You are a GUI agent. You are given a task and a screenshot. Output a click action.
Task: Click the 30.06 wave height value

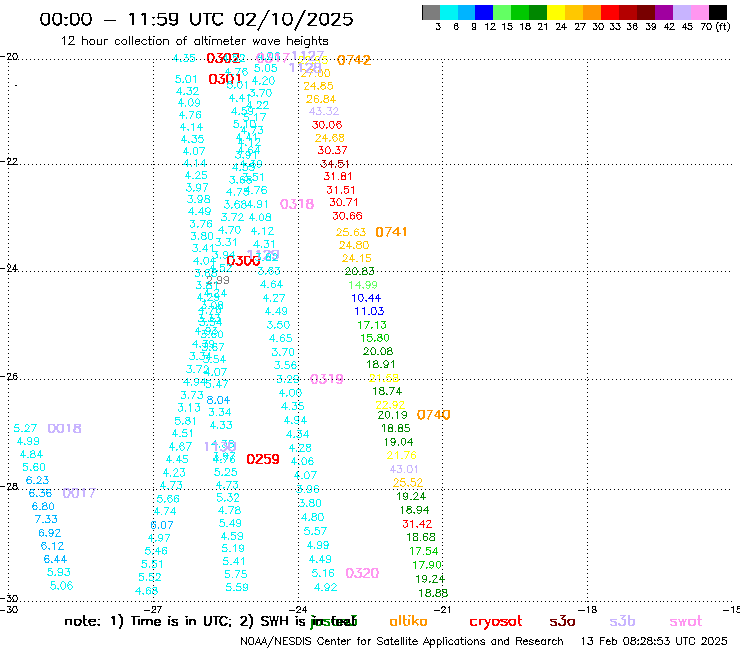327,125
